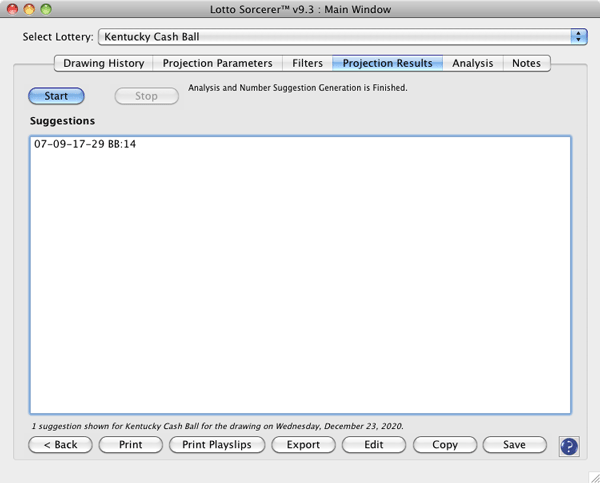Copy suggestions to clipboard
This screenshot has width=600, height=483.
[x=445, y=445]
